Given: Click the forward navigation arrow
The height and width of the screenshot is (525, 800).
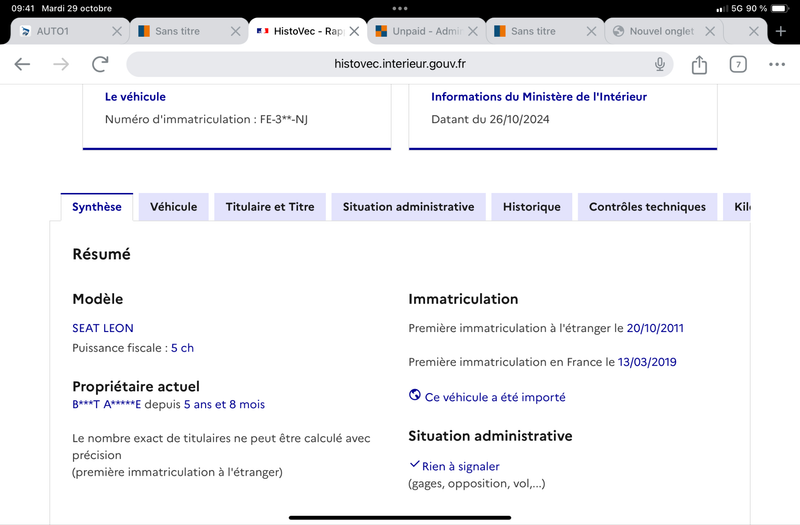Looking at the screenshot, I should 61,64.
